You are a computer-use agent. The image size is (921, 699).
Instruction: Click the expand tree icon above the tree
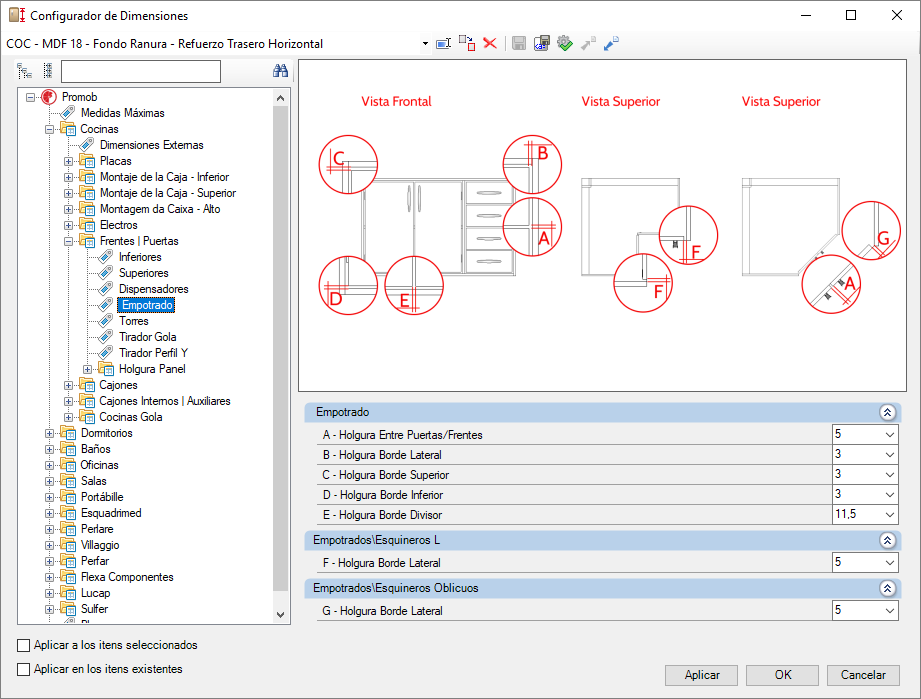click(x=24, y=71)
